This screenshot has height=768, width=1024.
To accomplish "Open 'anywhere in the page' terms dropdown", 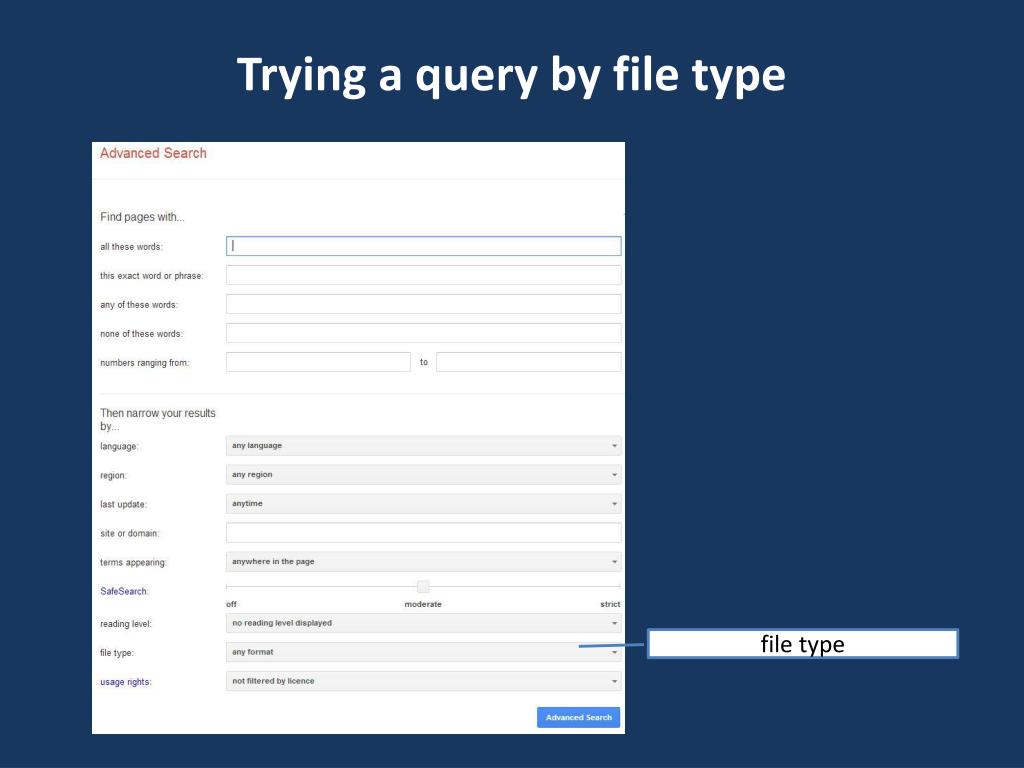I will pyautogui.click(x=423, y=562).
